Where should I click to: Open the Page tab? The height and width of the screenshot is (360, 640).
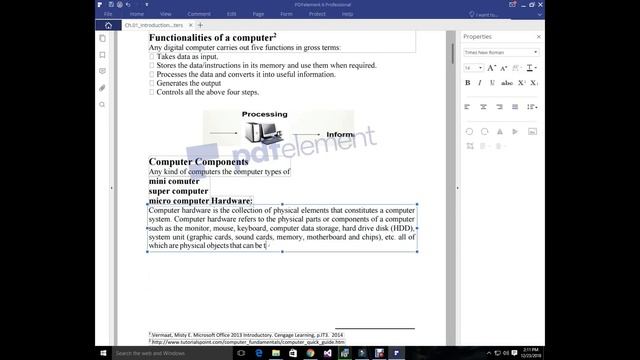point(258,14)
